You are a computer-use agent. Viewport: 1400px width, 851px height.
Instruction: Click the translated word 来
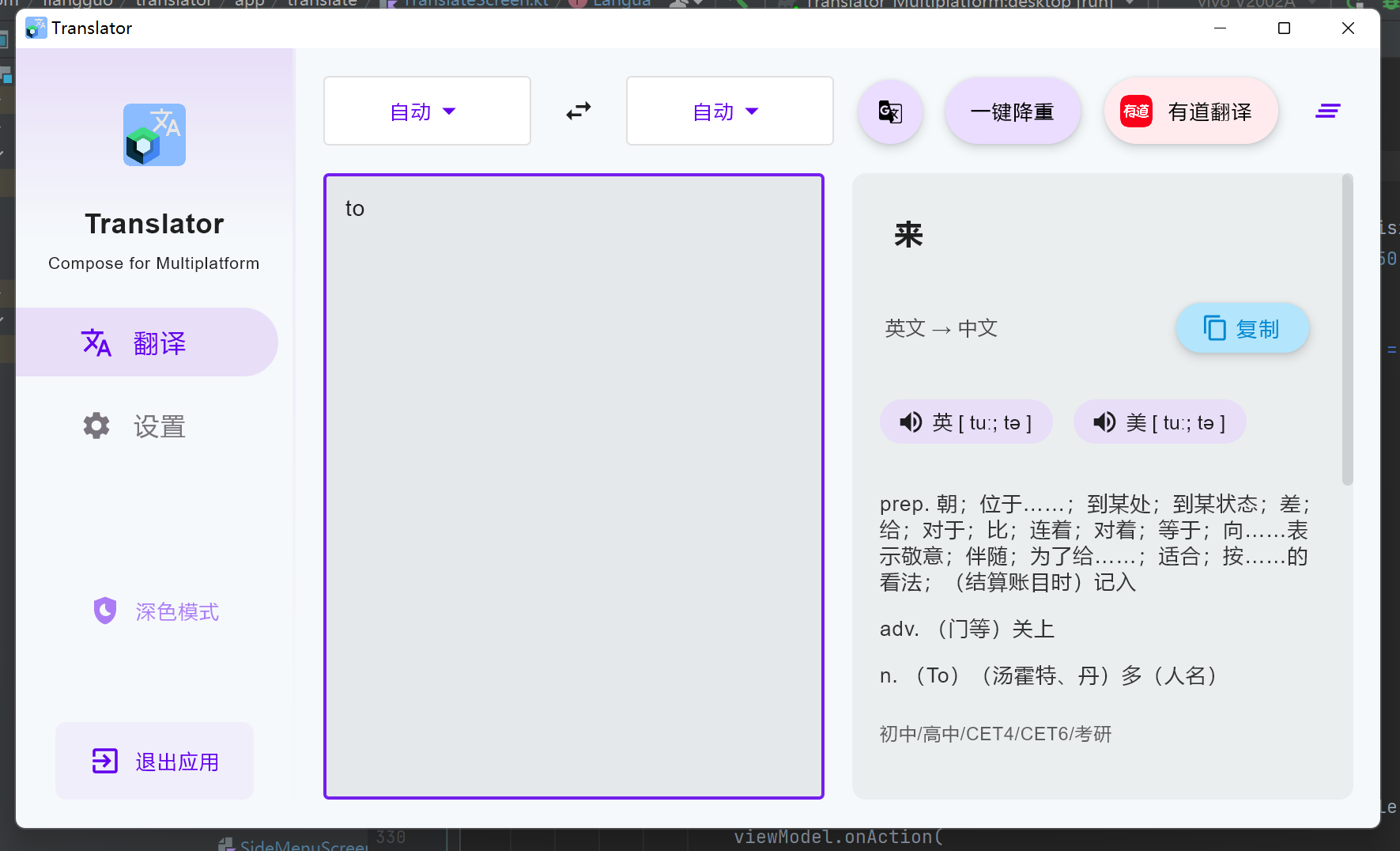[x=908, y=235]
